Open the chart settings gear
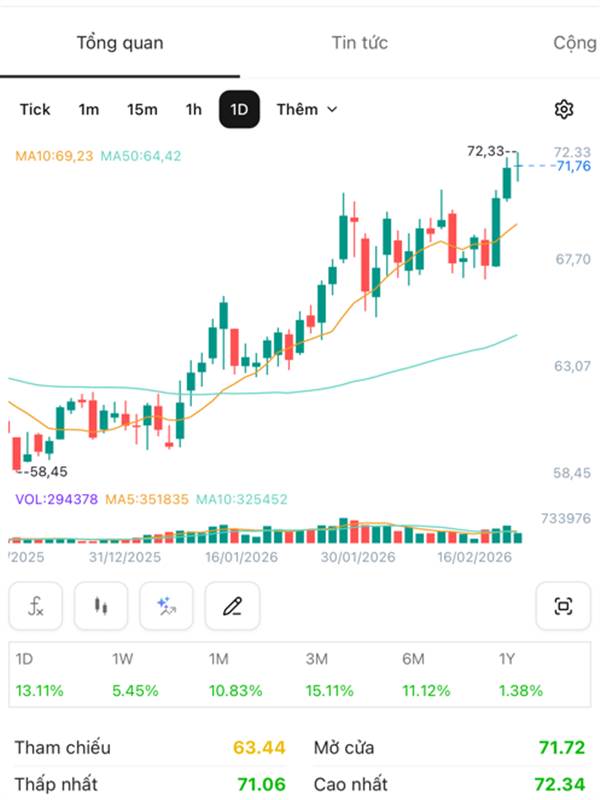The width and height of the screenshot is (600, 800). click(x=564, y=109)
